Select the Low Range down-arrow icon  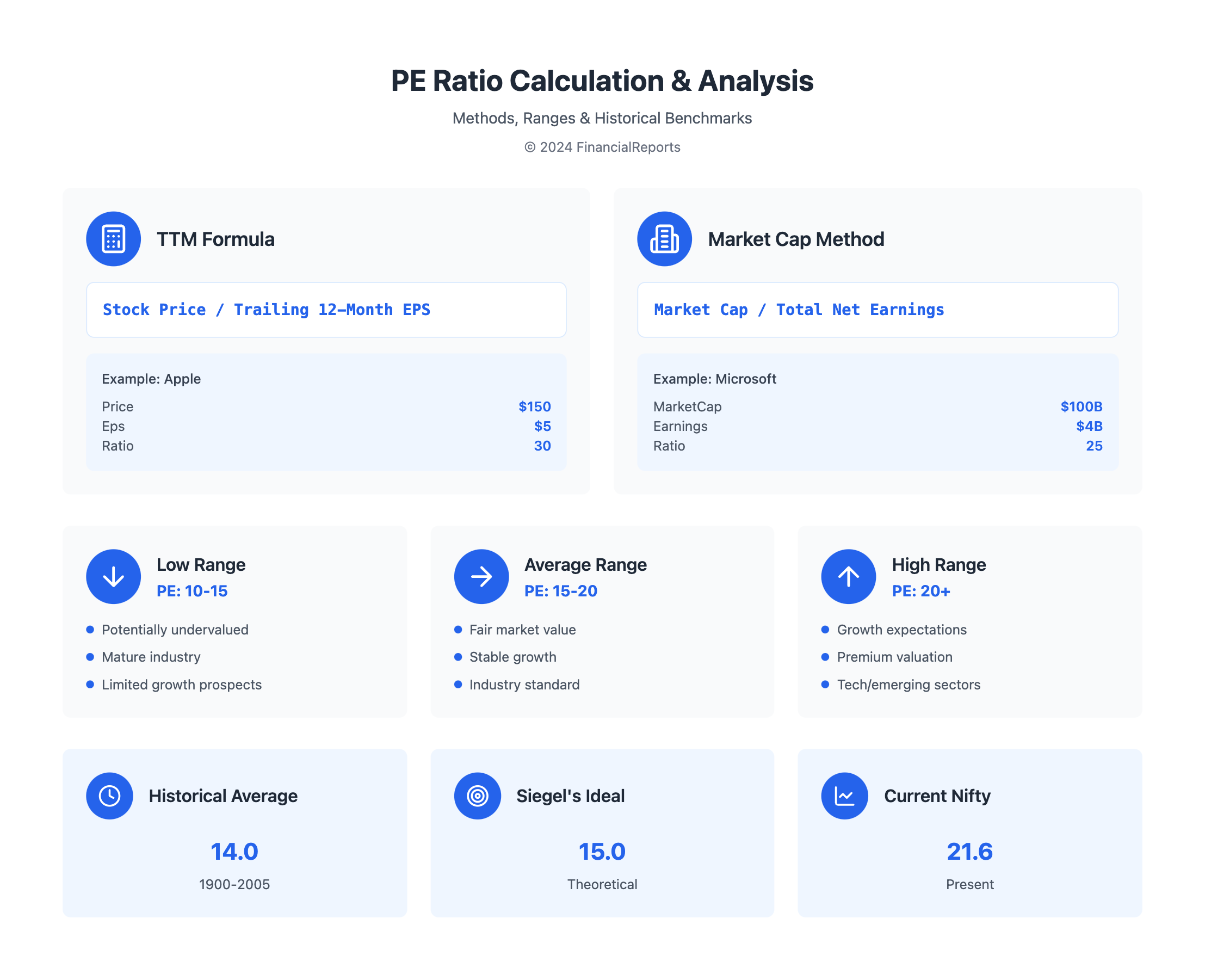(x=114, y=576)
